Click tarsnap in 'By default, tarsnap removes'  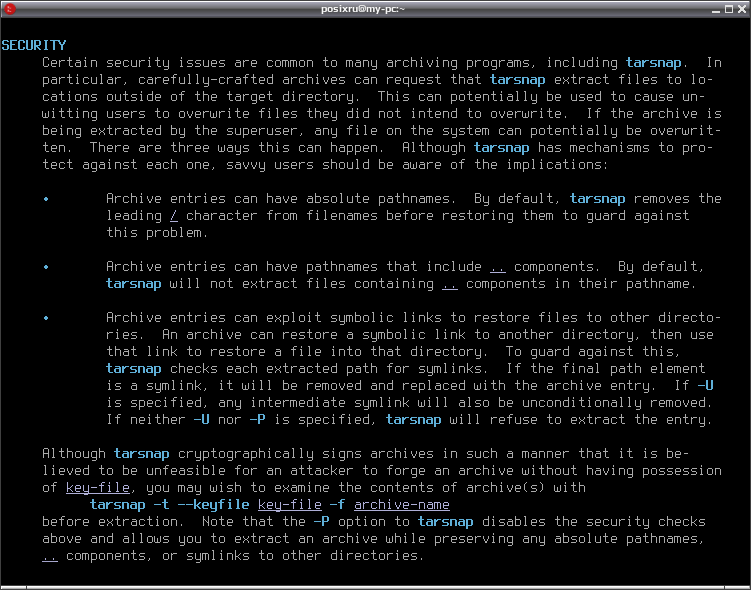pyautogui.click(x=597, y=199)
